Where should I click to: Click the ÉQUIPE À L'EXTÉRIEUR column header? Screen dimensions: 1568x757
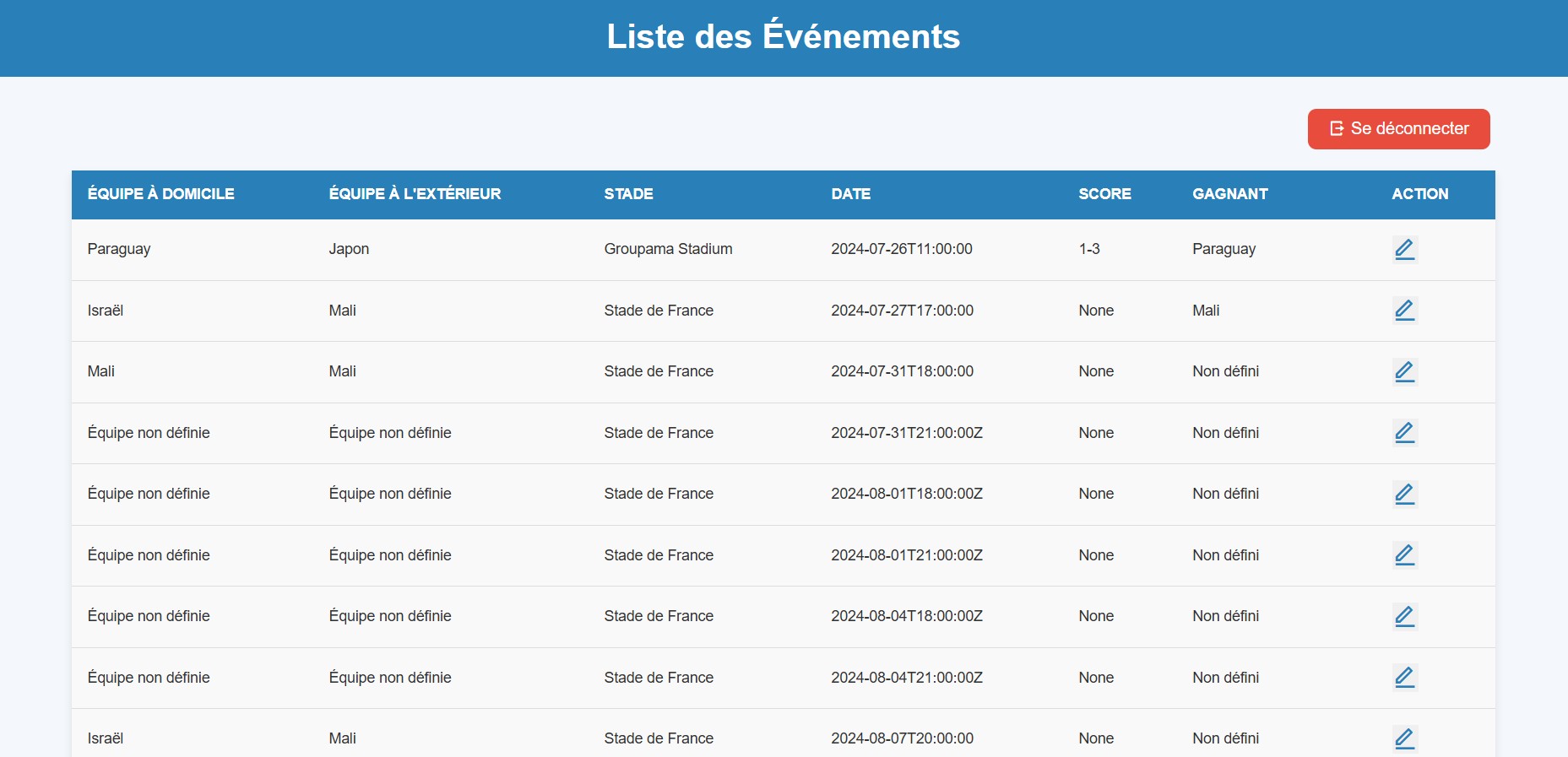[415, 194]
